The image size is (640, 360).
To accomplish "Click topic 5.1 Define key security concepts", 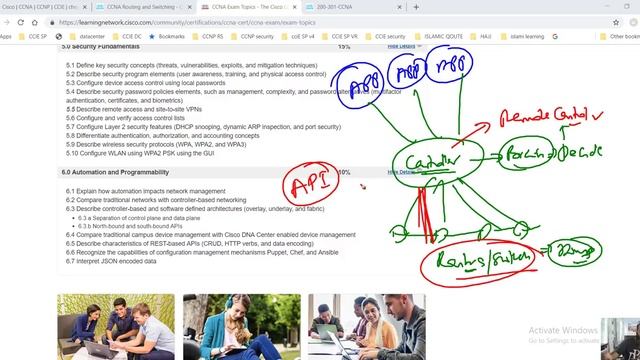I will 191,65.
